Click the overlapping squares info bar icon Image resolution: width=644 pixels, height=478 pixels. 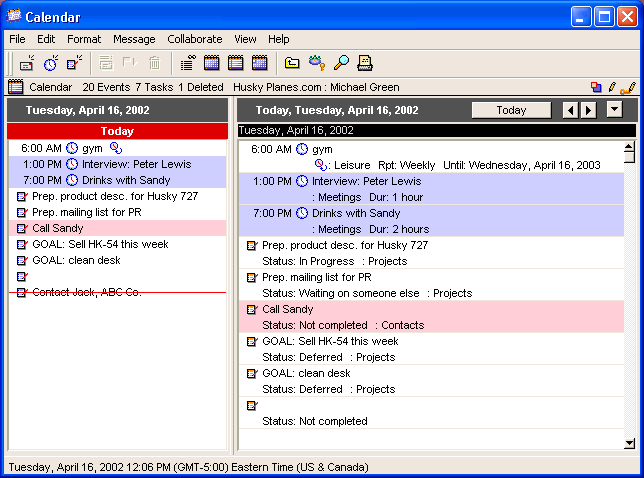(x=596, y=88)
